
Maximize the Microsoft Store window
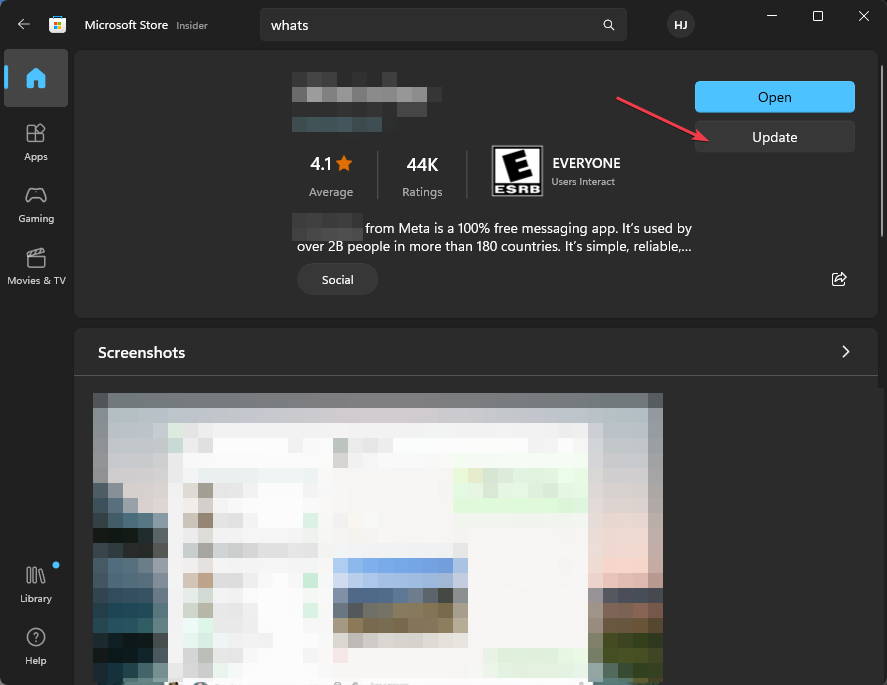818,16
